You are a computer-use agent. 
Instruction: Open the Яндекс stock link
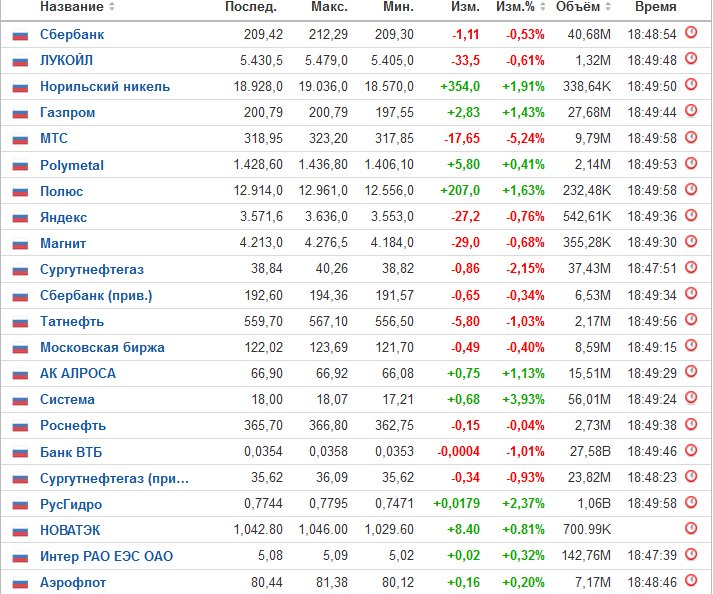coord(63,217)
